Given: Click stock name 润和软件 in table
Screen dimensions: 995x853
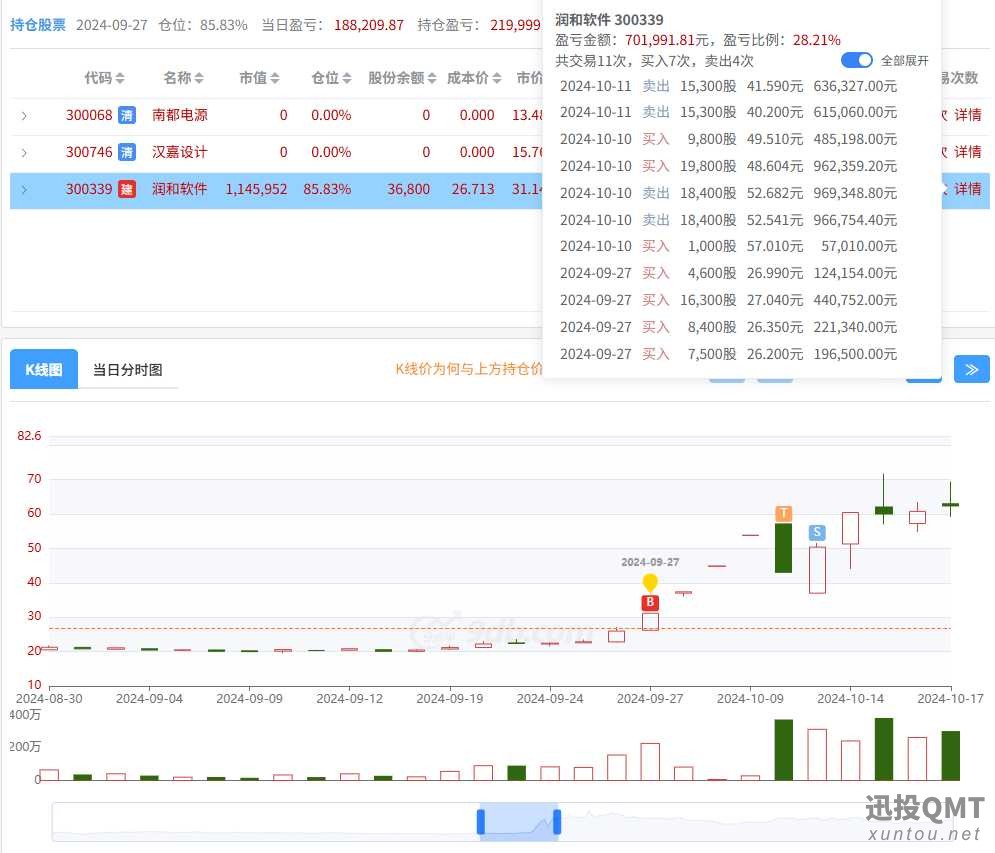Looking at the screenshot, I should click(x=180, y=189).
